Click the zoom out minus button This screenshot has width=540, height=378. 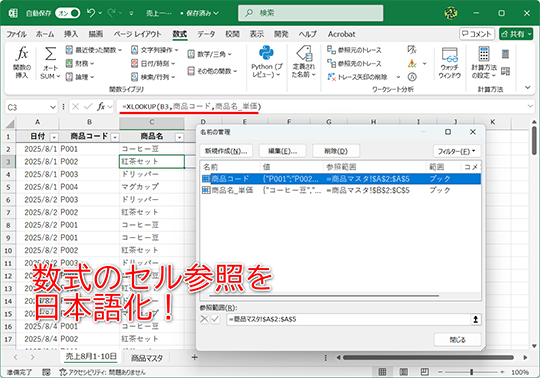[x=440, y=372]
